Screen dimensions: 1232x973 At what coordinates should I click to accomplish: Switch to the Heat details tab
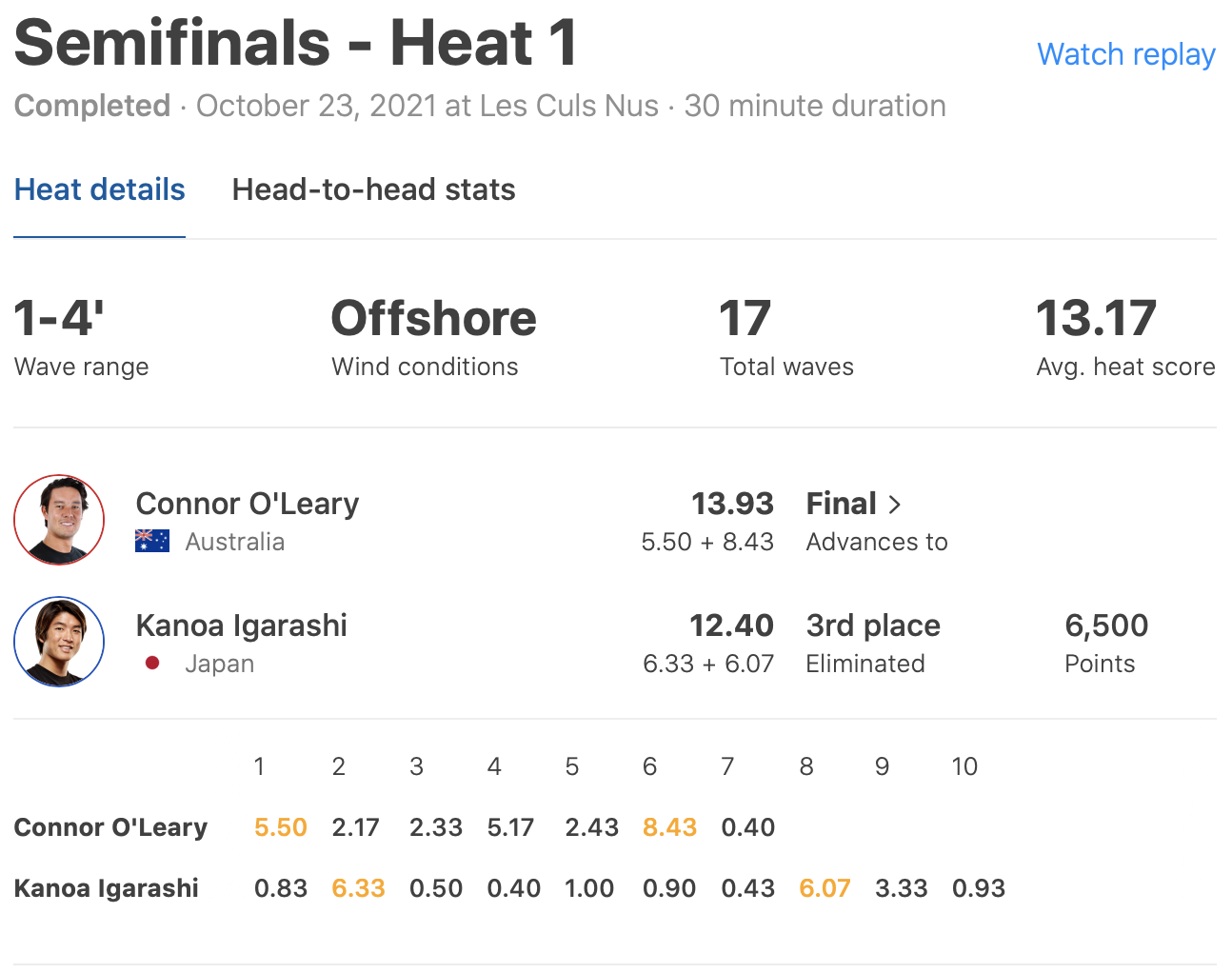point(100,189)
